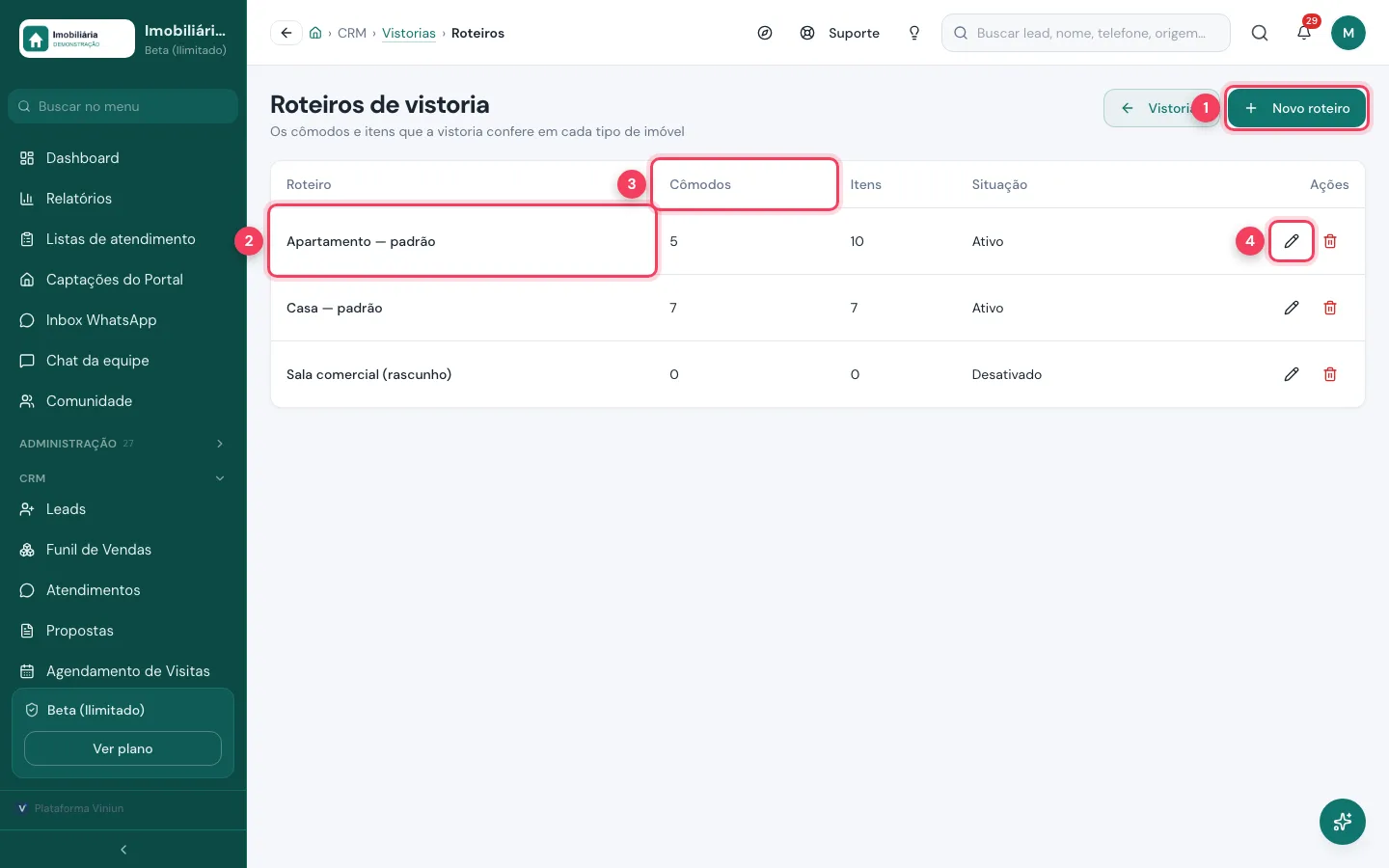Edit the Sala comercial (rascunho) roteiro
1389x868 pixels.
(x=1292, y=374)
